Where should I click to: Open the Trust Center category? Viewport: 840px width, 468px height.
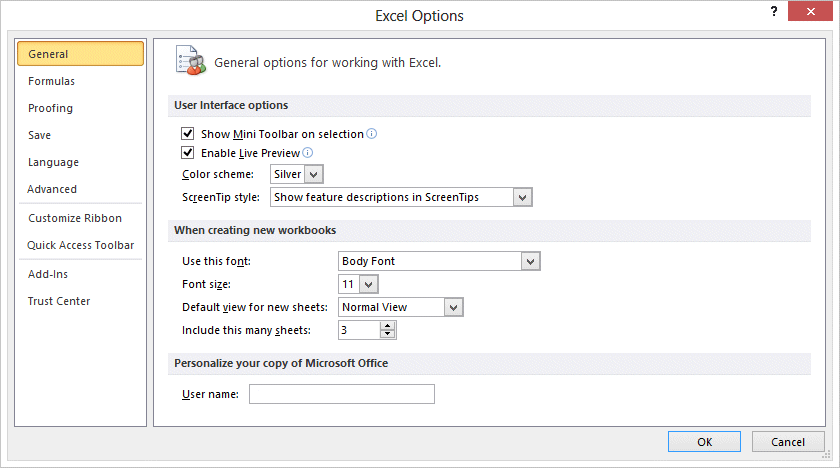click(80, 301)
